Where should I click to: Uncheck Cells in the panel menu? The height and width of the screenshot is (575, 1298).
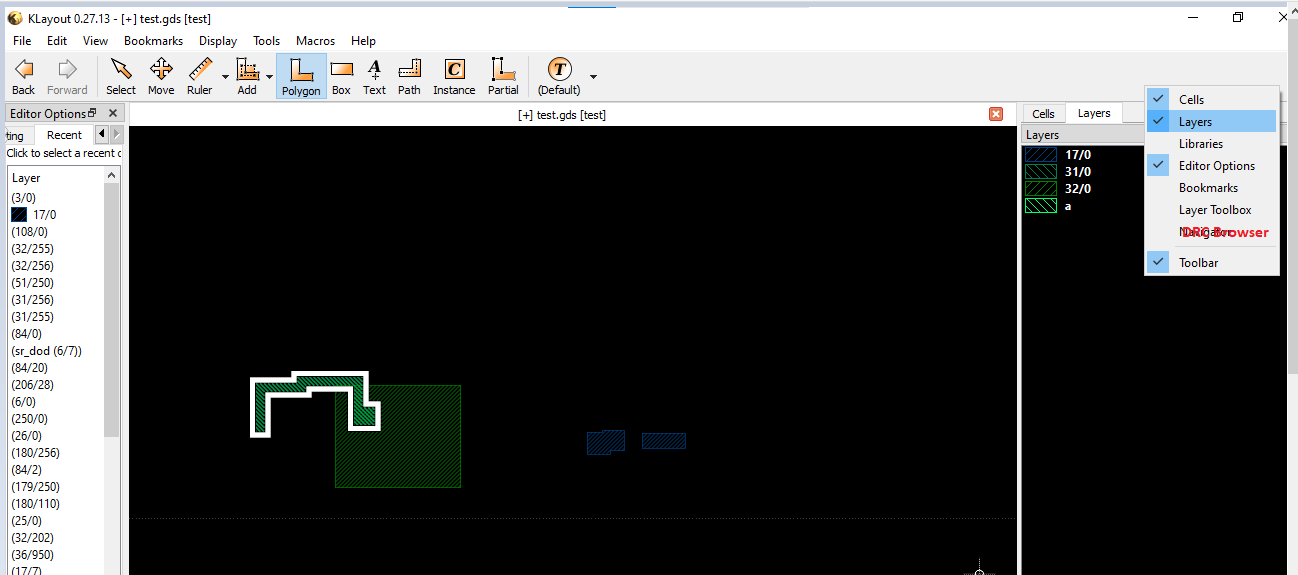click(x=1191, y=100)
